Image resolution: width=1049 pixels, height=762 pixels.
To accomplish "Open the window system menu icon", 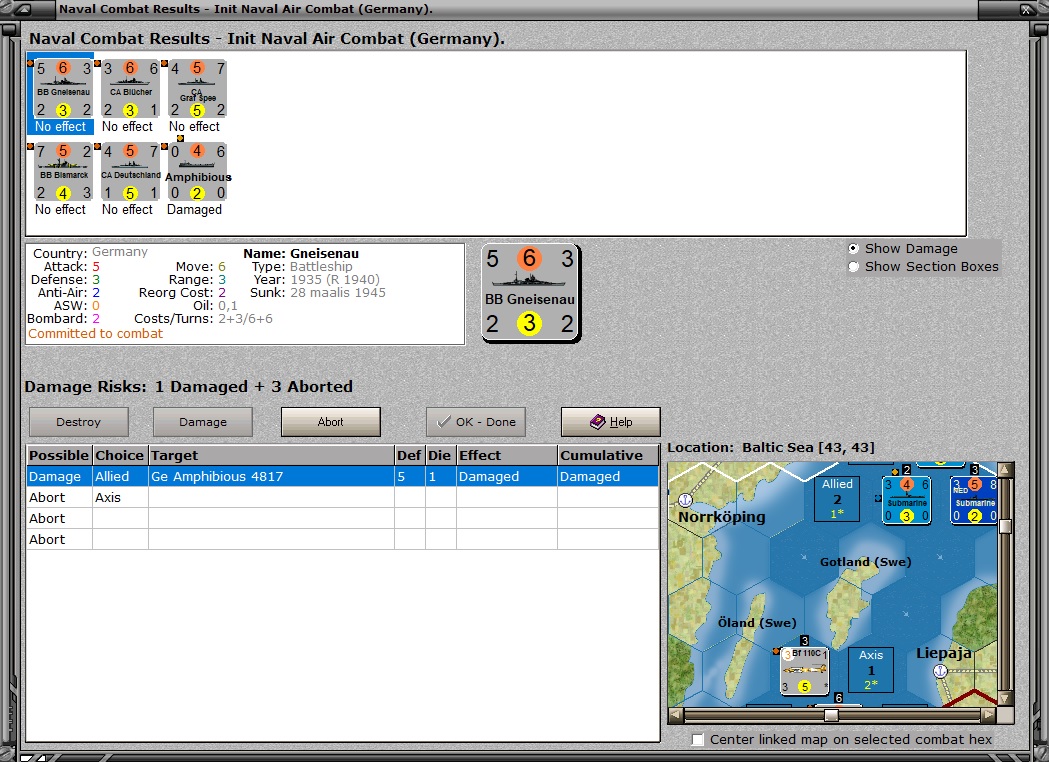I will pyautogui.click(x=22, y=9).
